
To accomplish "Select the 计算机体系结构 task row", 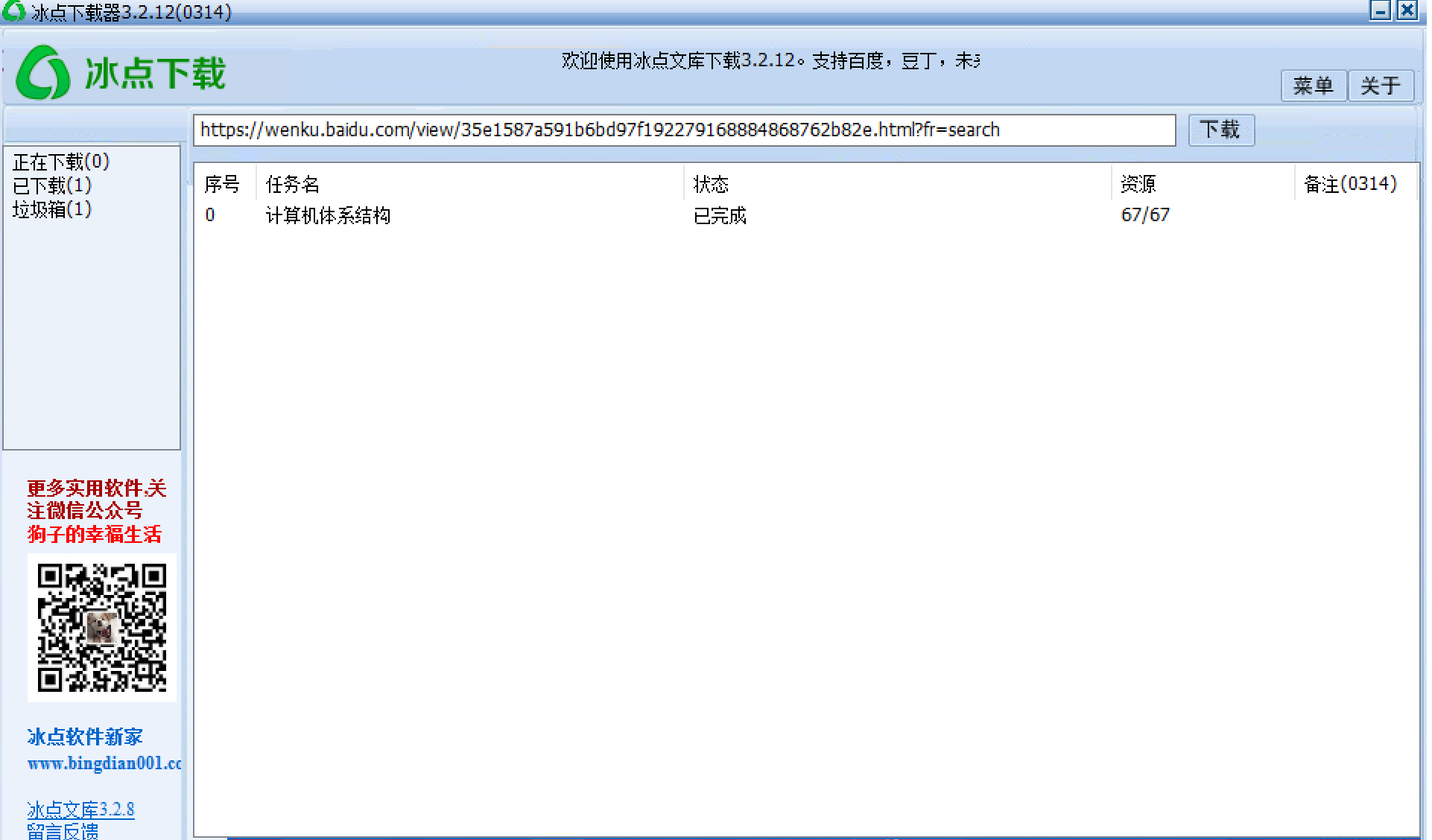I will point(806,215).
